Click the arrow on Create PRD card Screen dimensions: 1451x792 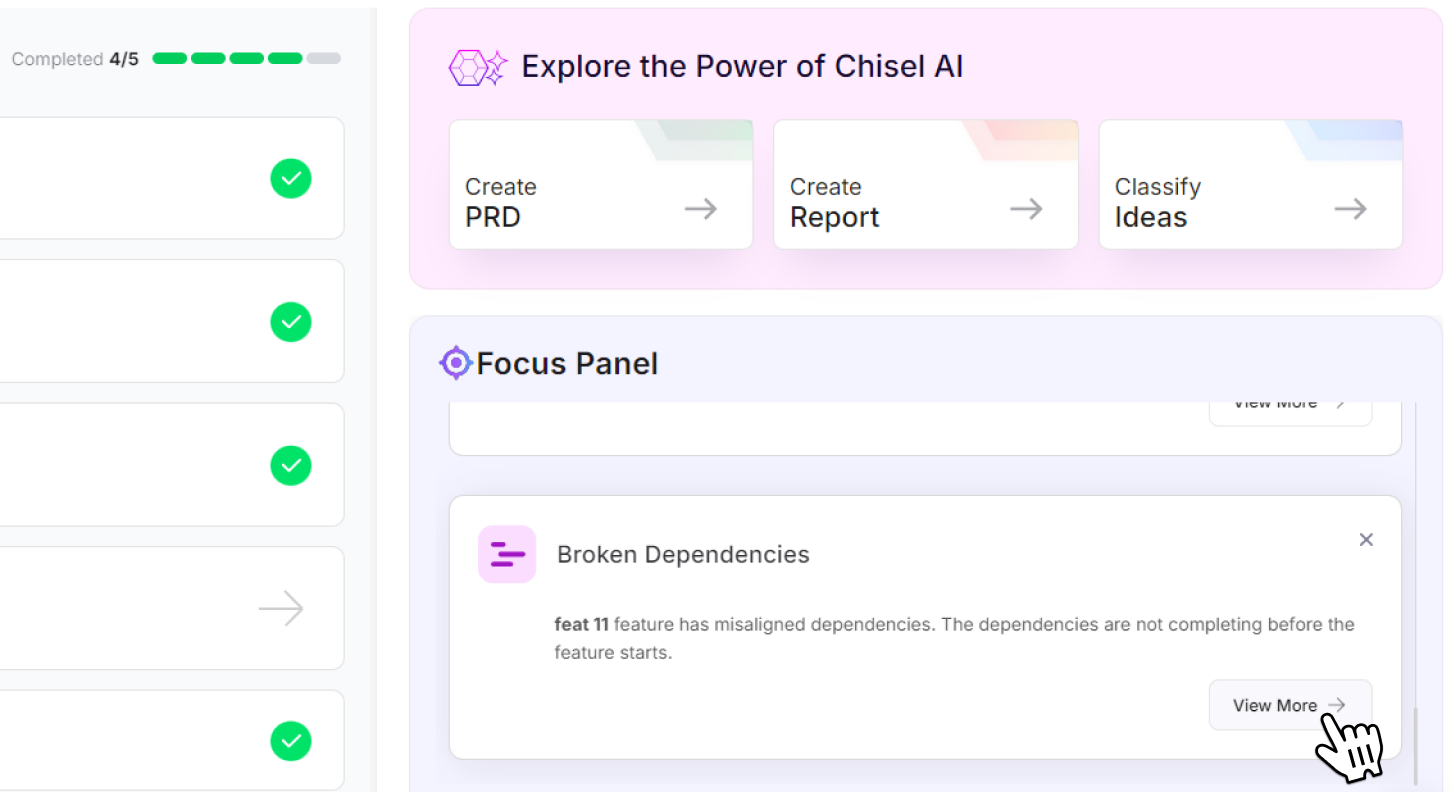(x=700, y=209)
